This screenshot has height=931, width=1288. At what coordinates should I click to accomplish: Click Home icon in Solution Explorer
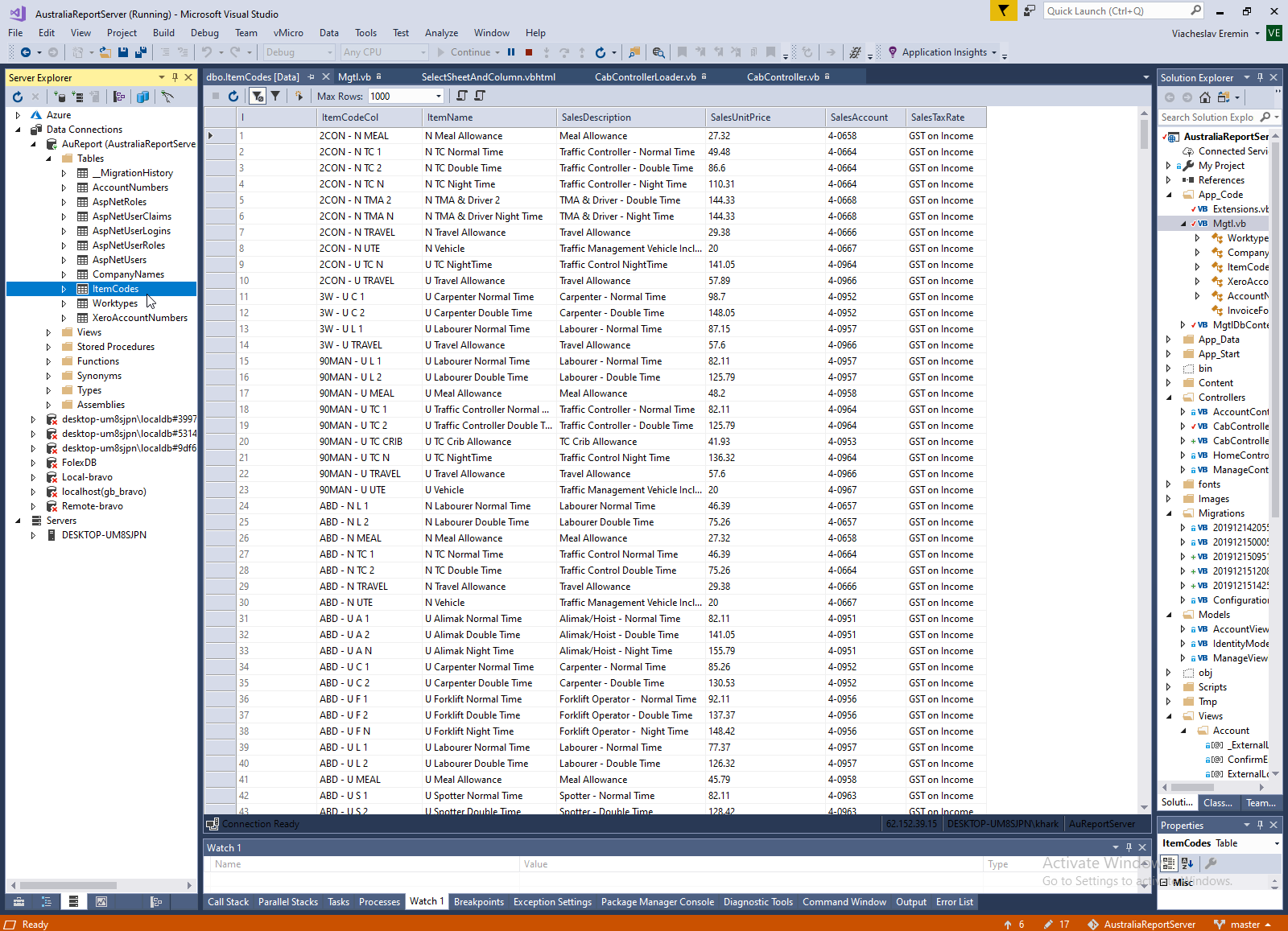[1204, 97]
